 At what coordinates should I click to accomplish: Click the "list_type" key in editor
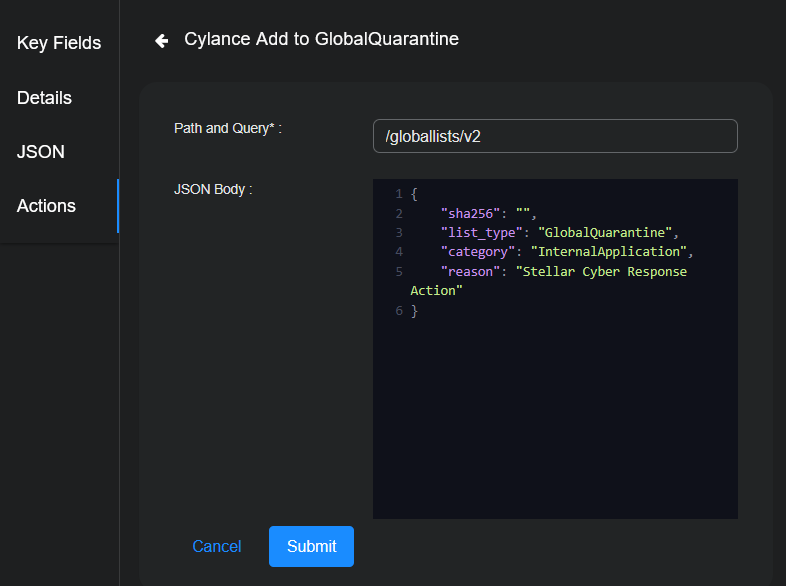pos(482,233)
